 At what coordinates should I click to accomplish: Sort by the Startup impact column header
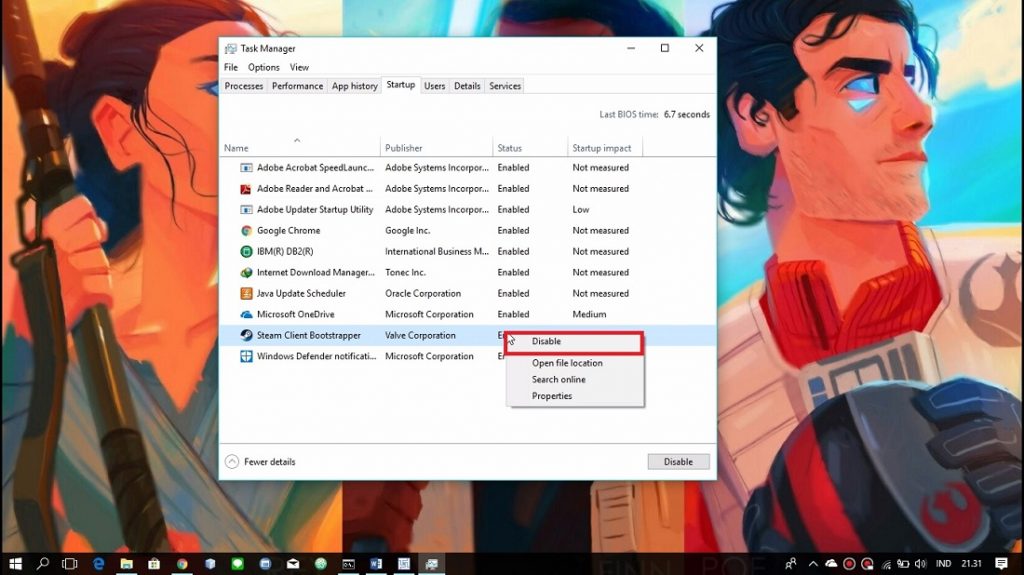(602, 149)
